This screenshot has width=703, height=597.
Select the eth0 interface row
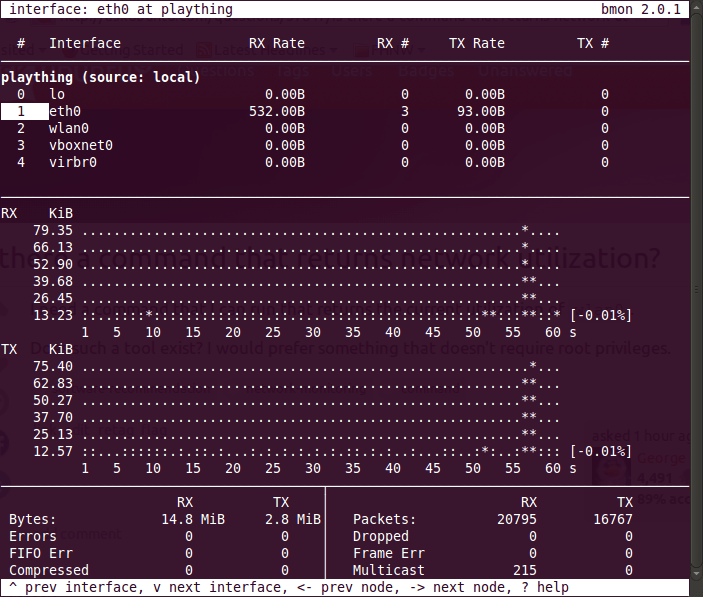pos(65,111)
